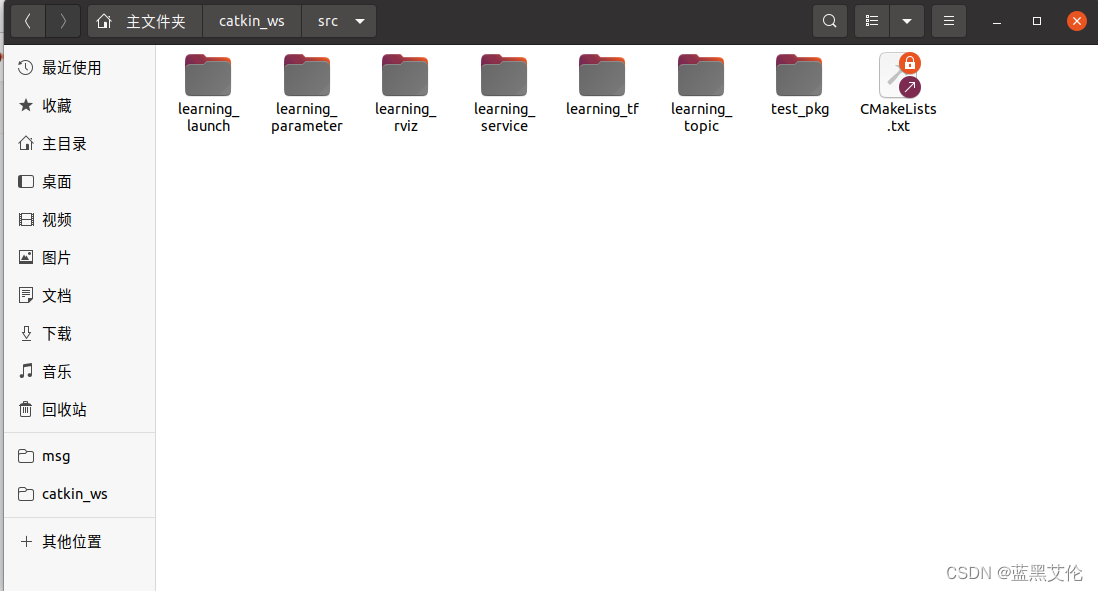Open 音乐 music in sidebar
The image size is (1098, 591).
[x=80, y=371]
